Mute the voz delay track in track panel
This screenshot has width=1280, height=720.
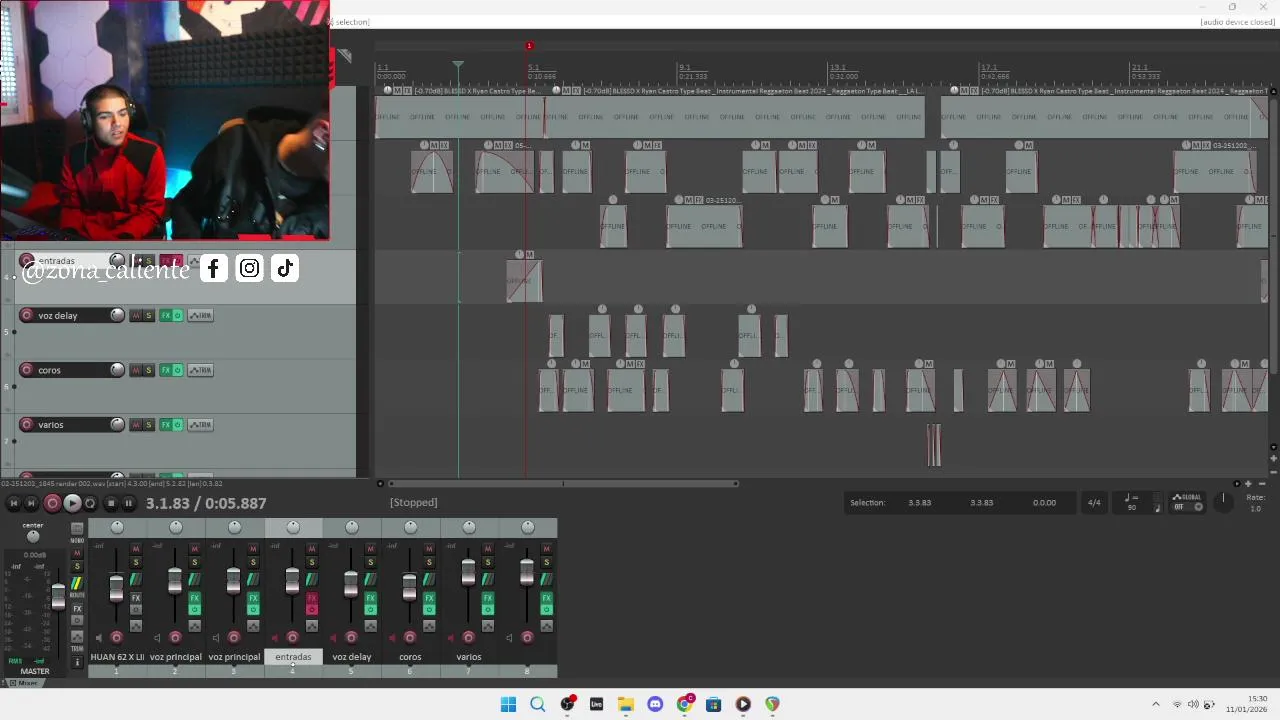tap(136, 315)
